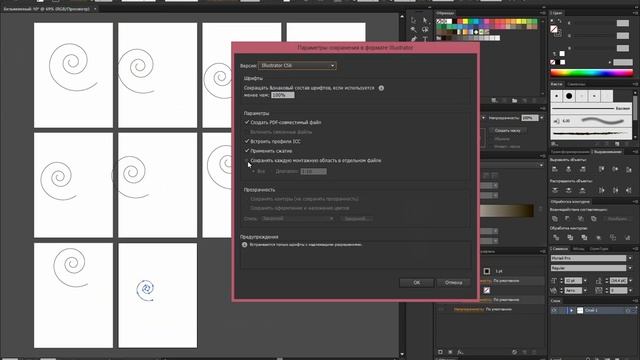Click horizontal align right icon
Viewport: 640px width, 360px height.
point(582,169)
